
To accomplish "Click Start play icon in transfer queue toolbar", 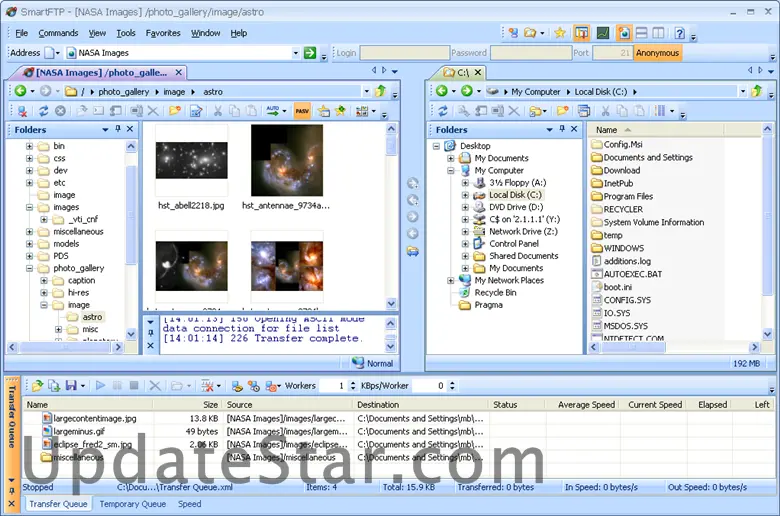I will (x=100, y=386).
